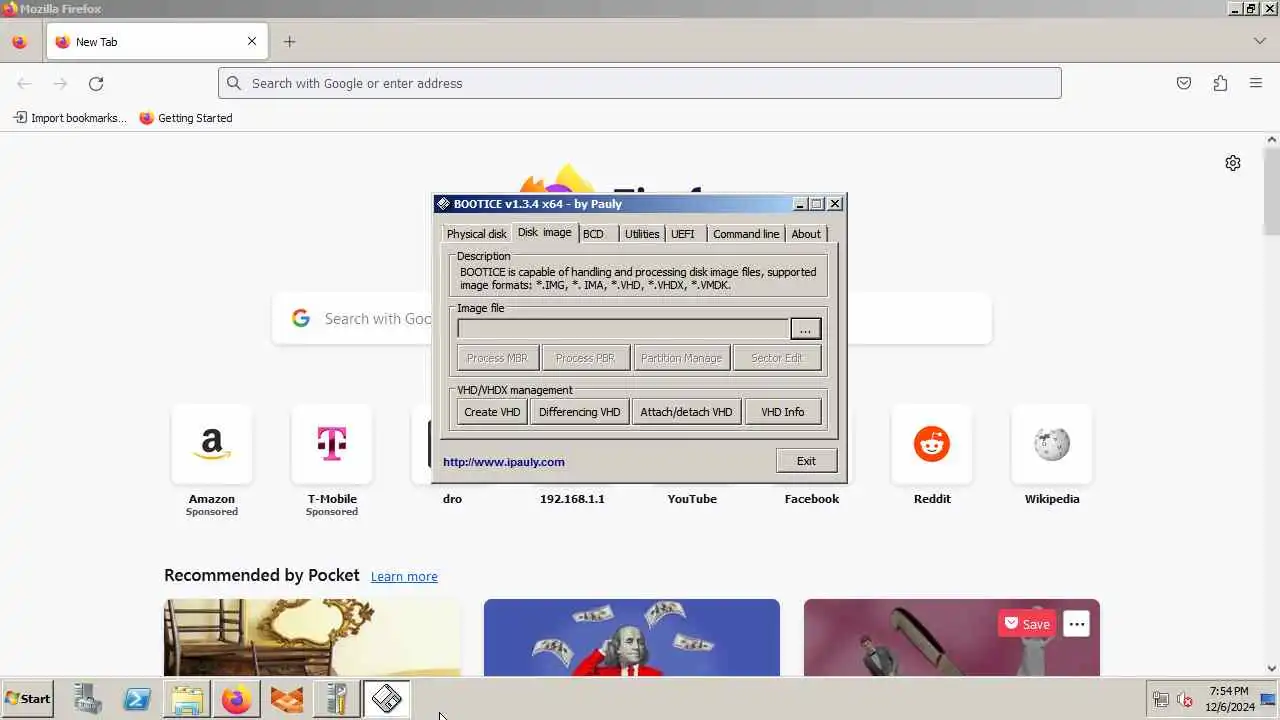
Task: Click the BOOTICE title bar diamond icon
Action: [443, 204]
